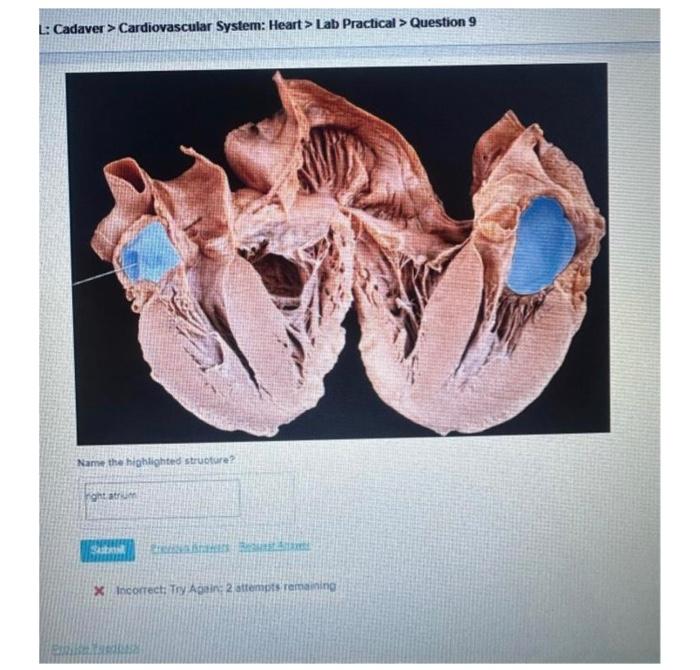
Task: Click the blue Submit button
Action: tap(107, 550)
